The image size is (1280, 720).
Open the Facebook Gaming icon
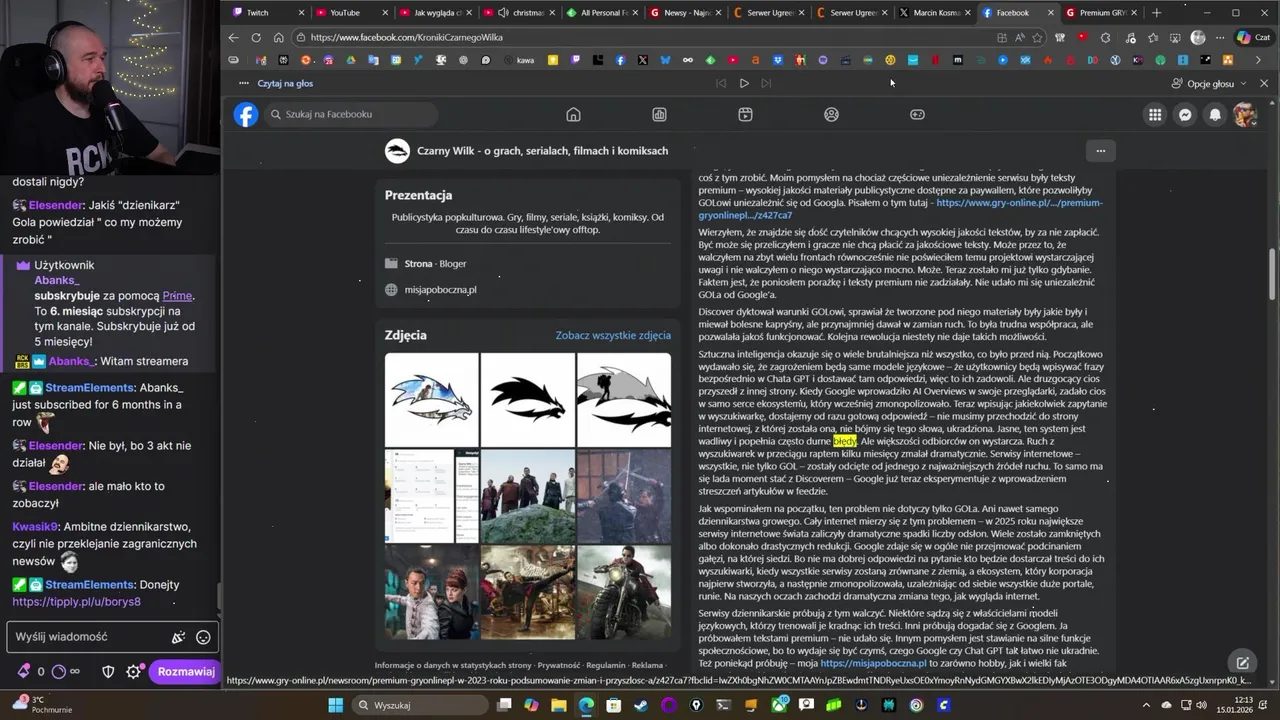pyautogui.click(x=917, y=114)
